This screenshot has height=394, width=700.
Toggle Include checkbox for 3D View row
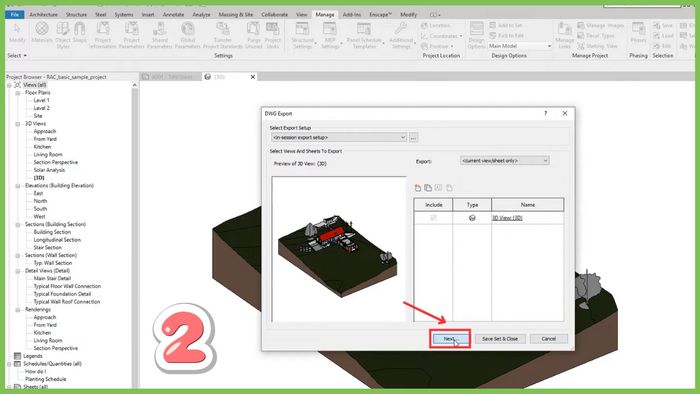coord(433,218)
